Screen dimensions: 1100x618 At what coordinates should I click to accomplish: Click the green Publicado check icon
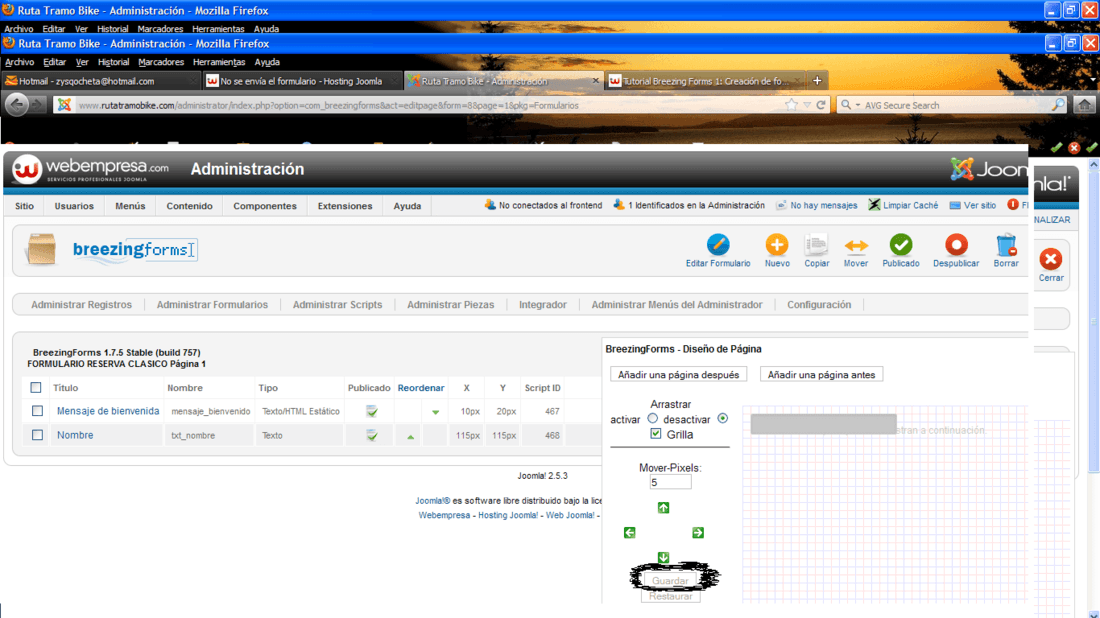(x=901, y=245)
